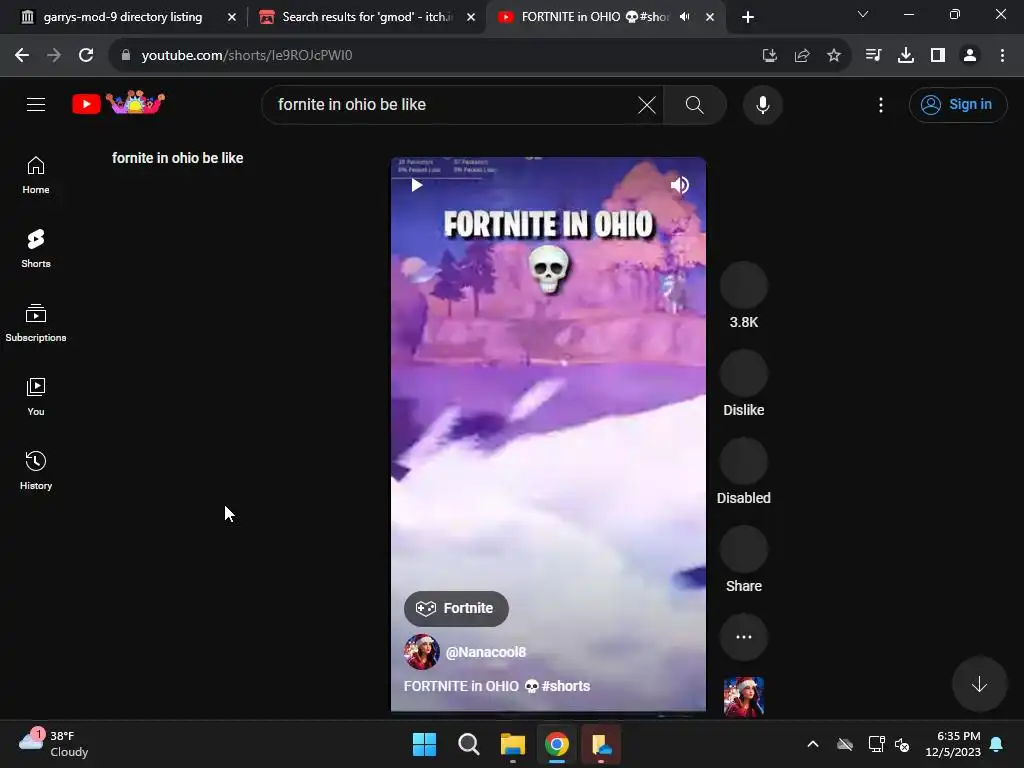Mute the short's volume speaker icon

[679, 185]
